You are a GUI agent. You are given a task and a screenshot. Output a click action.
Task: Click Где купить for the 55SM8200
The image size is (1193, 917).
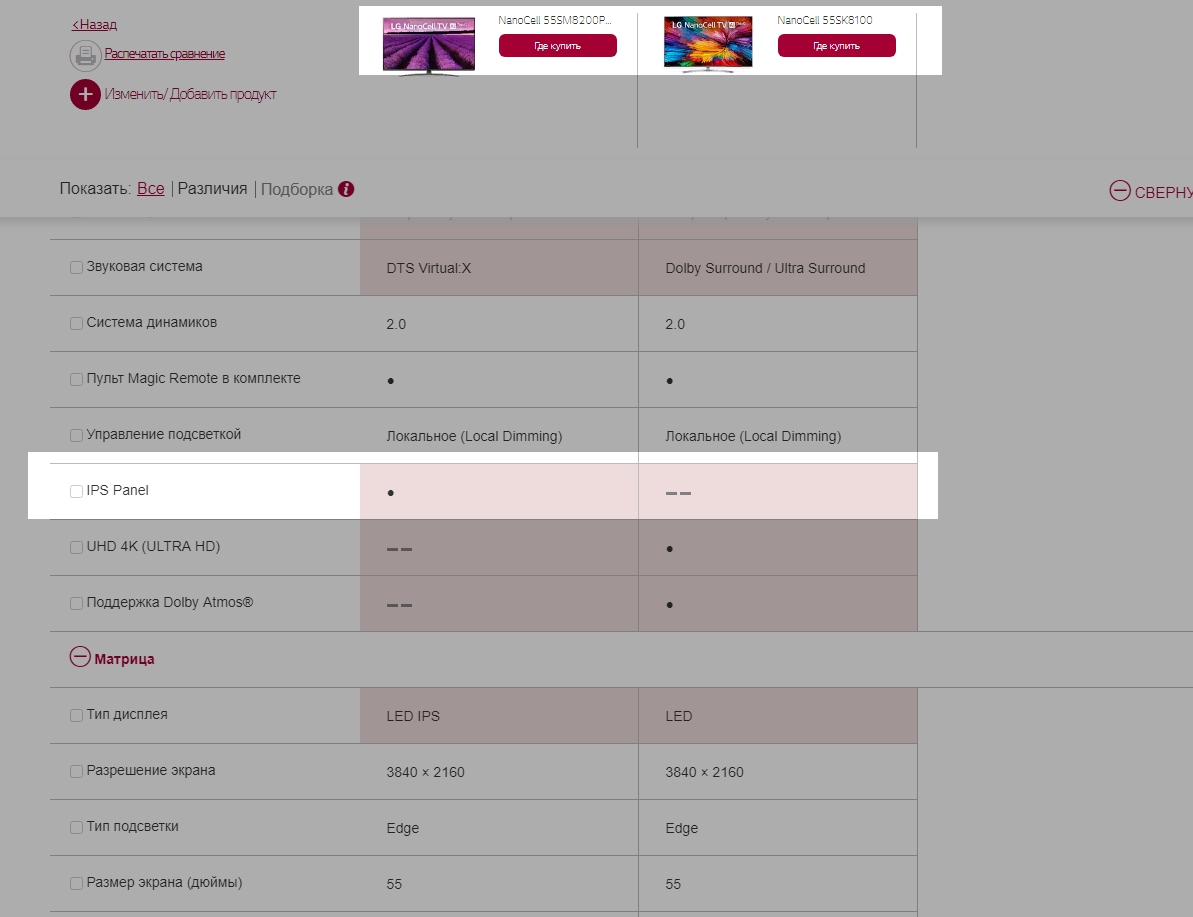(557, 46)
